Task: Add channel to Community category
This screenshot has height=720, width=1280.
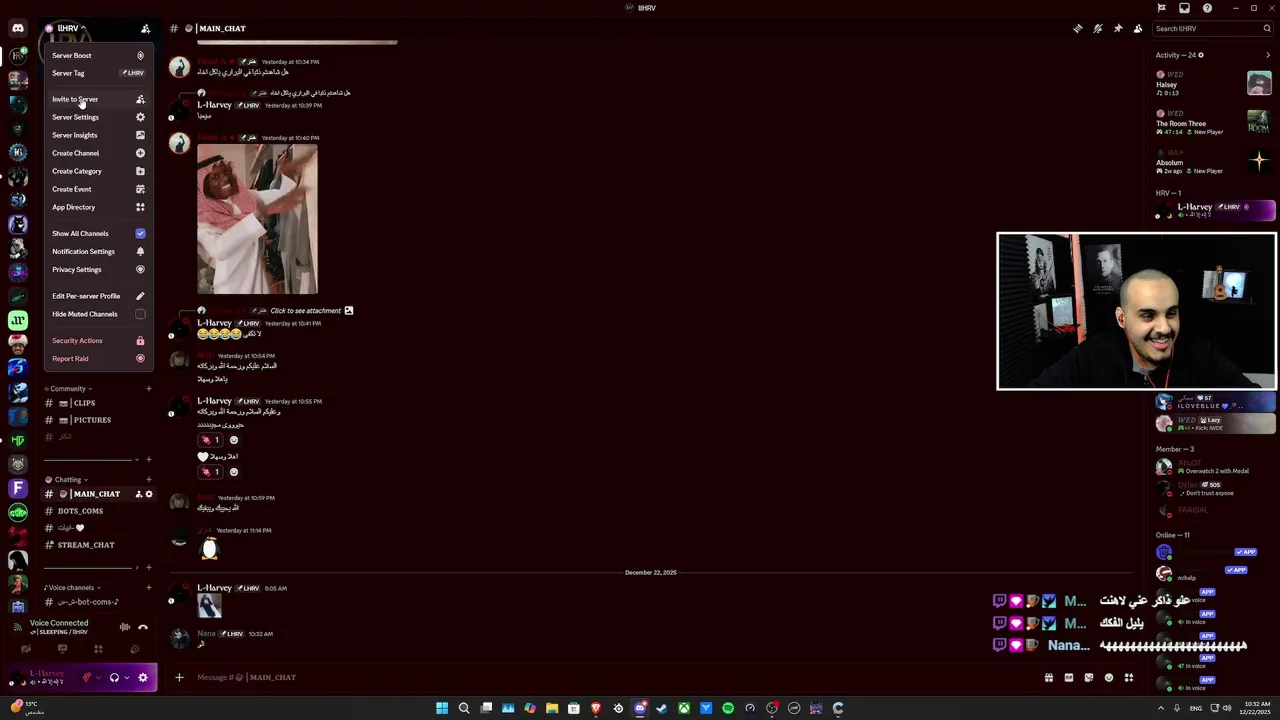Action: 149,388
